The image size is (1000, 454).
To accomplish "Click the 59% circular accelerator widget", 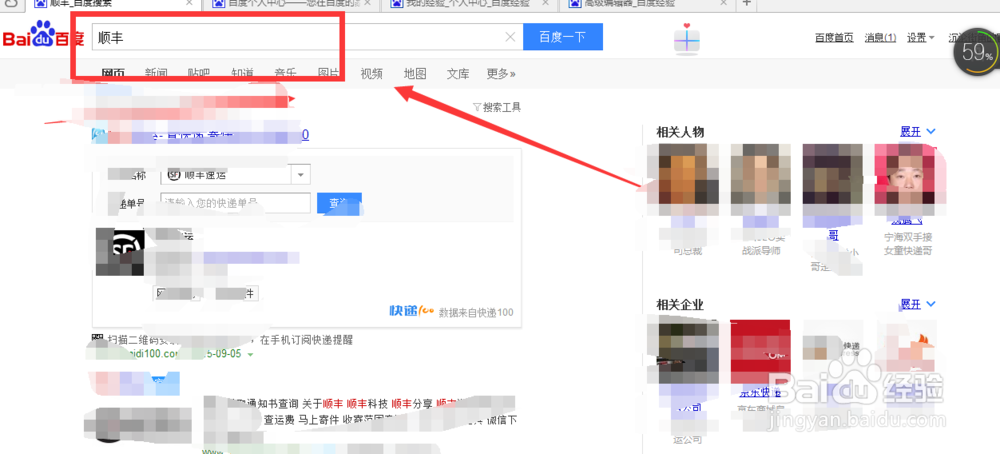I will point(977,52).
